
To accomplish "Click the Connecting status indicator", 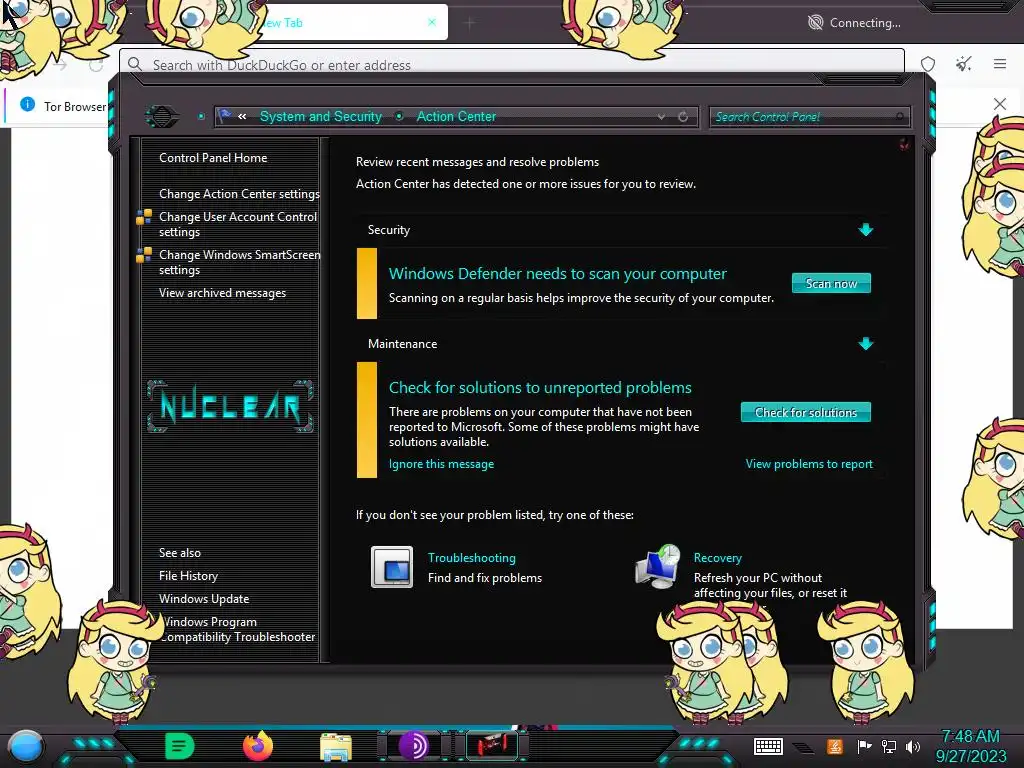I will [x=854, y=23].
